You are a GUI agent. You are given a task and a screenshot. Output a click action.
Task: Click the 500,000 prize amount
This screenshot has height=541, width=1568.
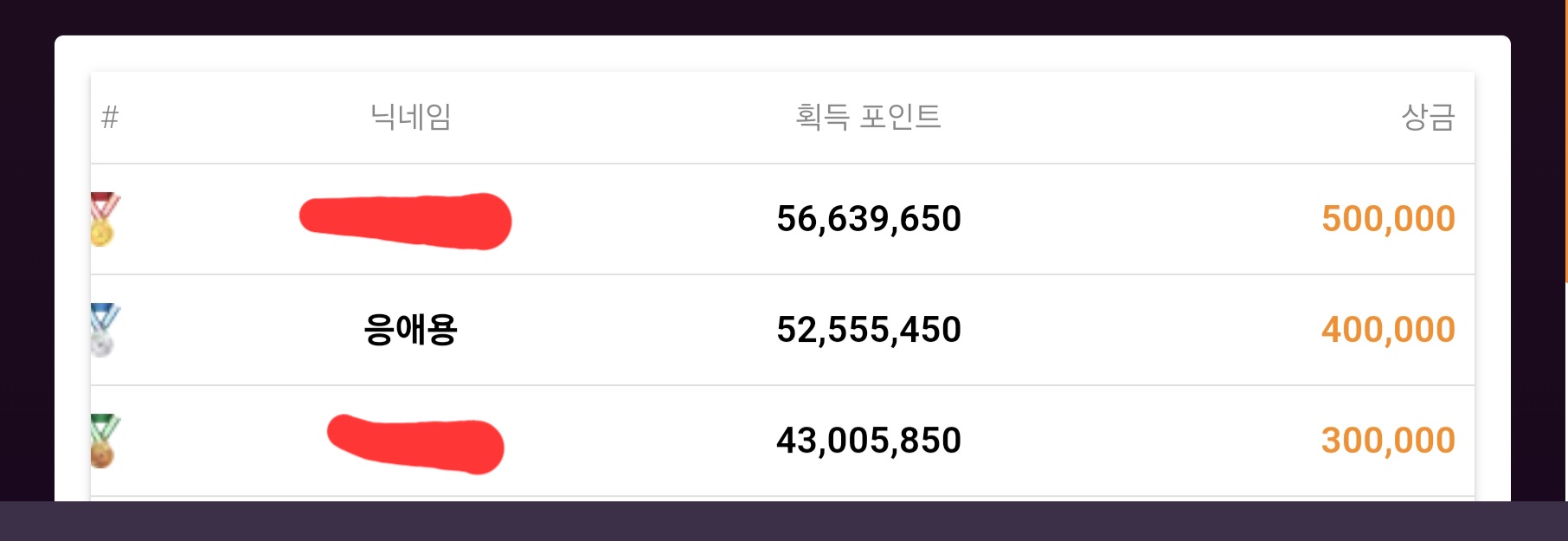pos(1388,219)
